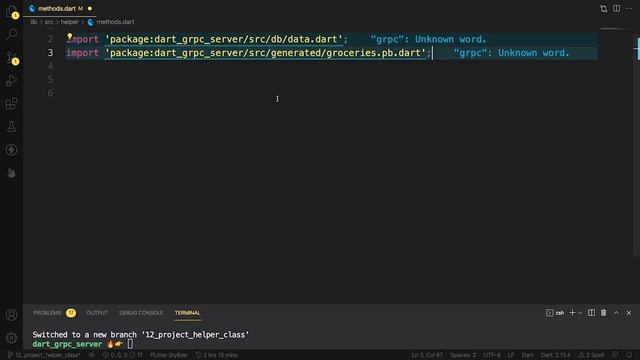Click the groceries.pb.dart import path on line 3
Image resolution: width=640 pixels, height=360 pixels.
tap(265, 53)
